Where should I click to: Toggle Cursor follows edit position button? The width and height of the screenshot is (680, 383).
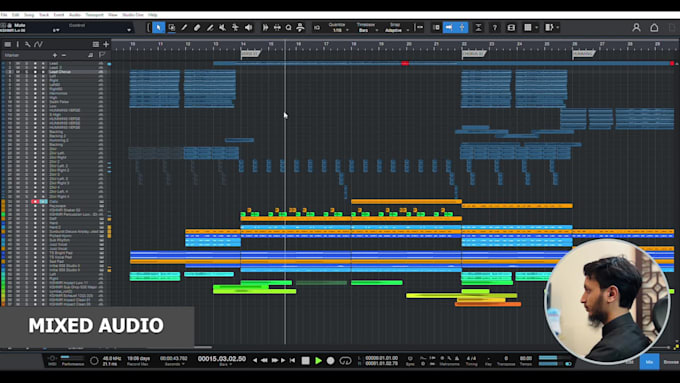462,28
